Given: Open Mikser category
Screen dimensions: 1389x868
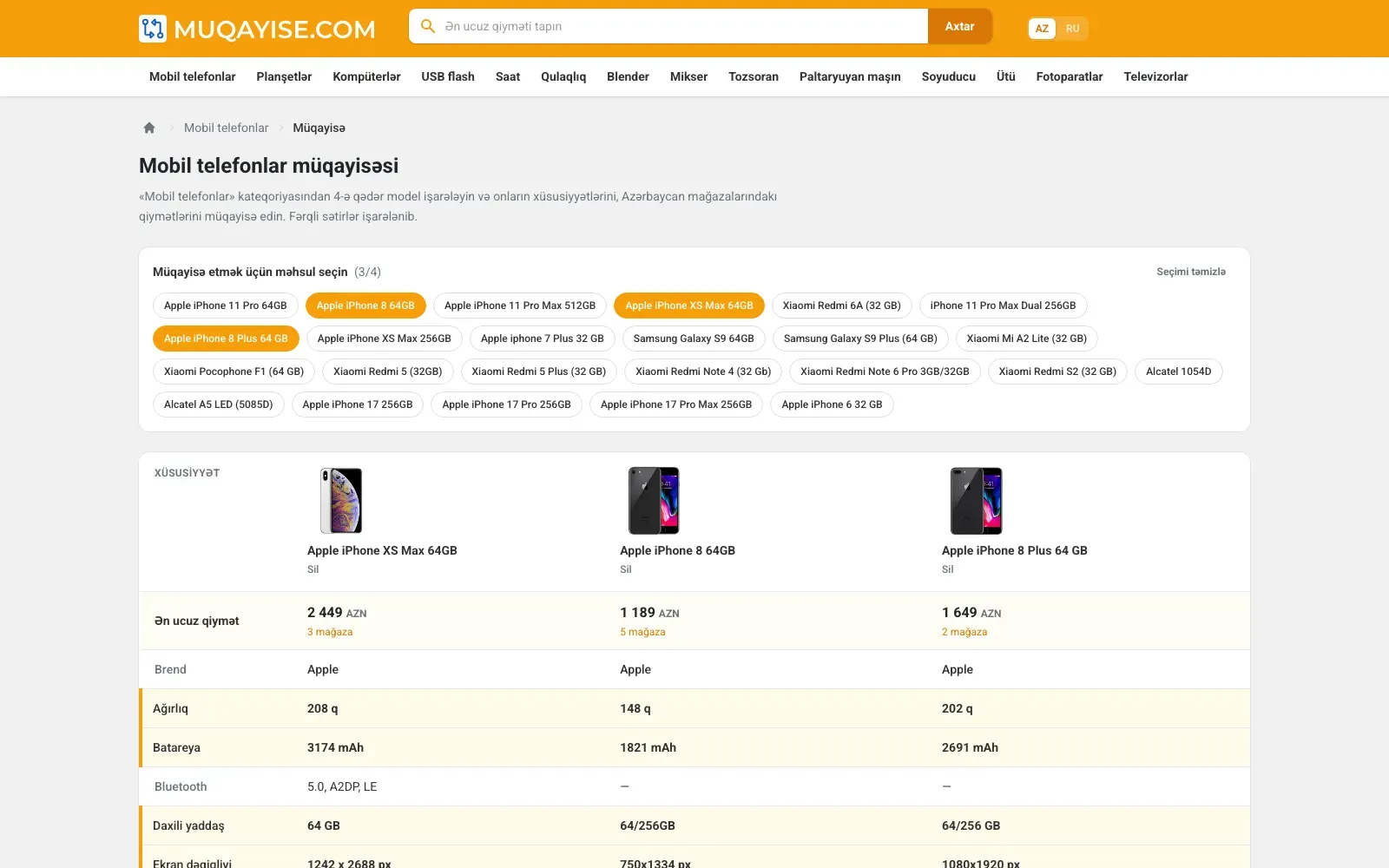Looking at the screenshot, I should tap(688, 76).
